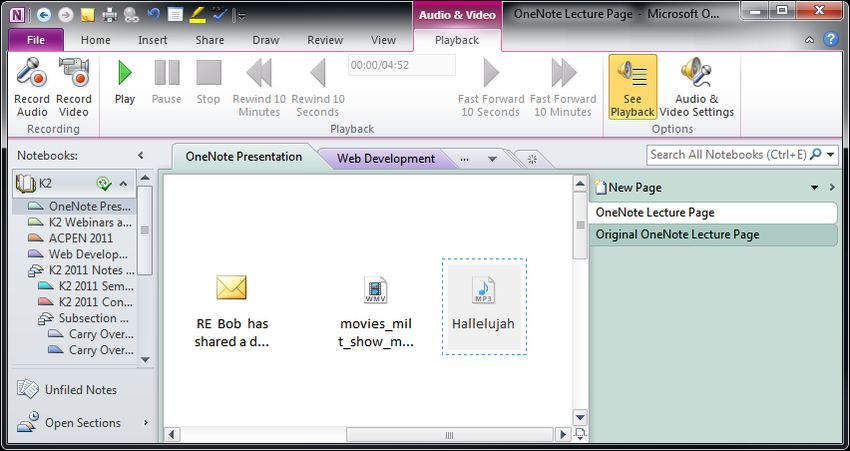Click Fast Forward 10 Seconds

pyautogui.click(x=491, y=87)
